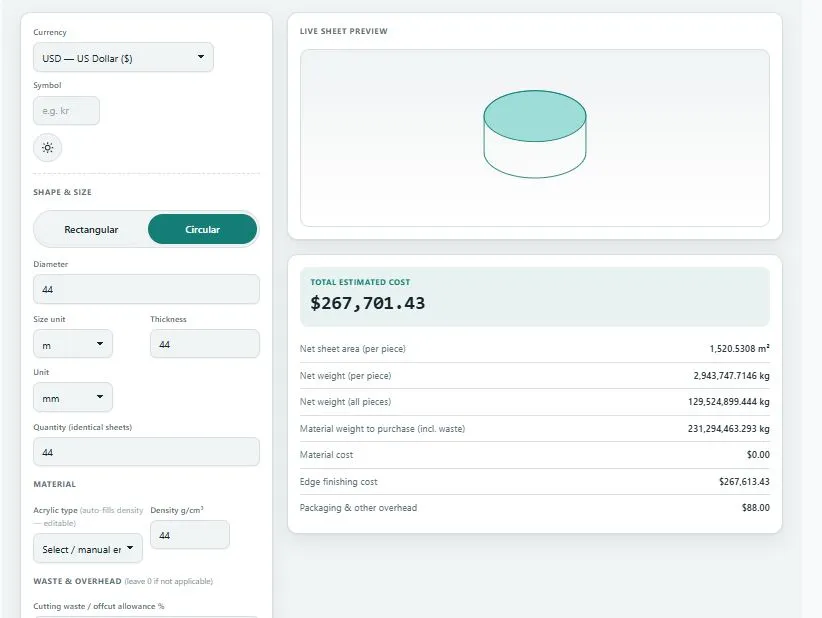Click the Symbol input field

coord(66,111)
